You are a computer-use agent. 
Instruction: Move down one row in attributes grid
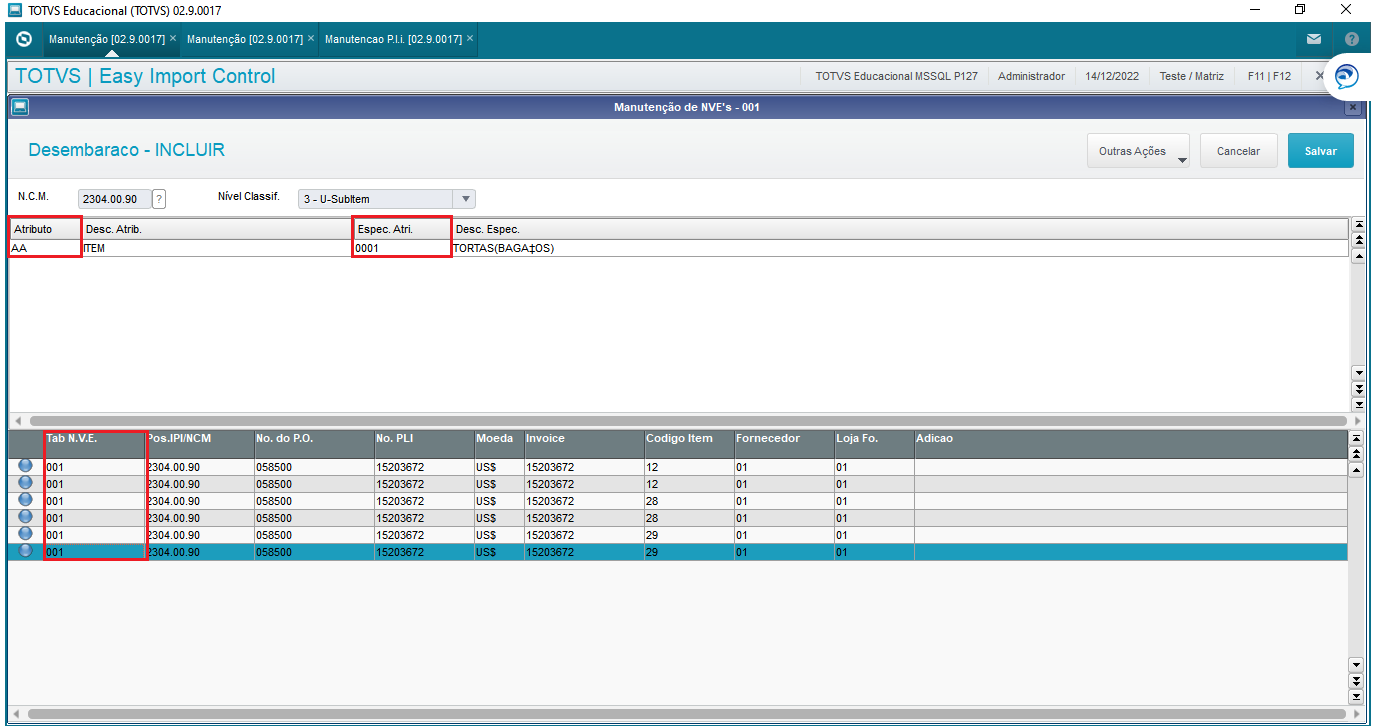1358,372
